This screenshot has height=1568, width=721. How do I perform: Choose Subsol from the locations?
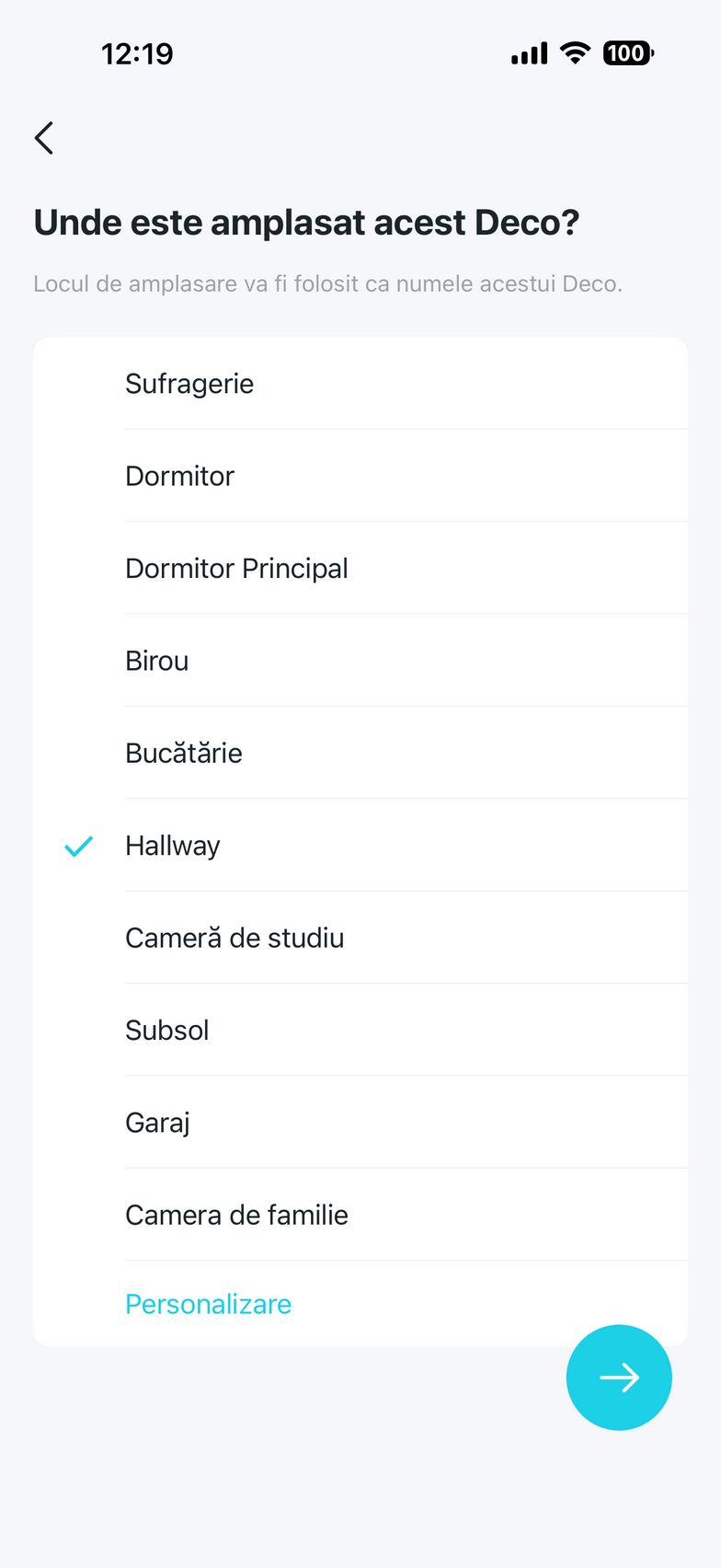[x=167, y=1030]
